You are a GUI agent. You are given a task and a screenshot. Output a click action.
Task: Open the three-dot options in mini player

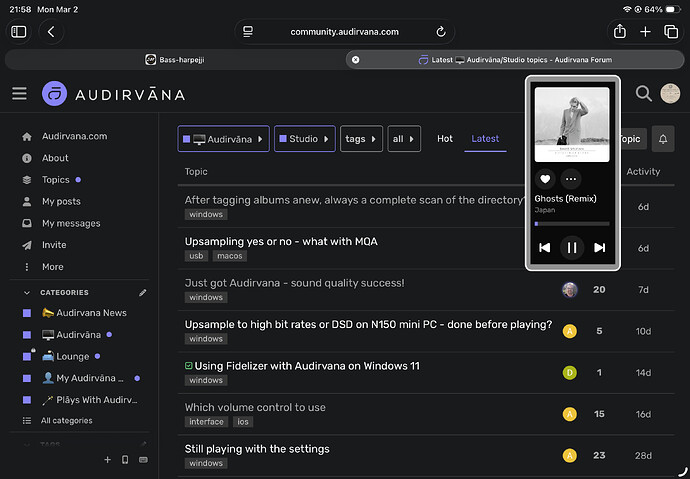click(x=571, y=180)
